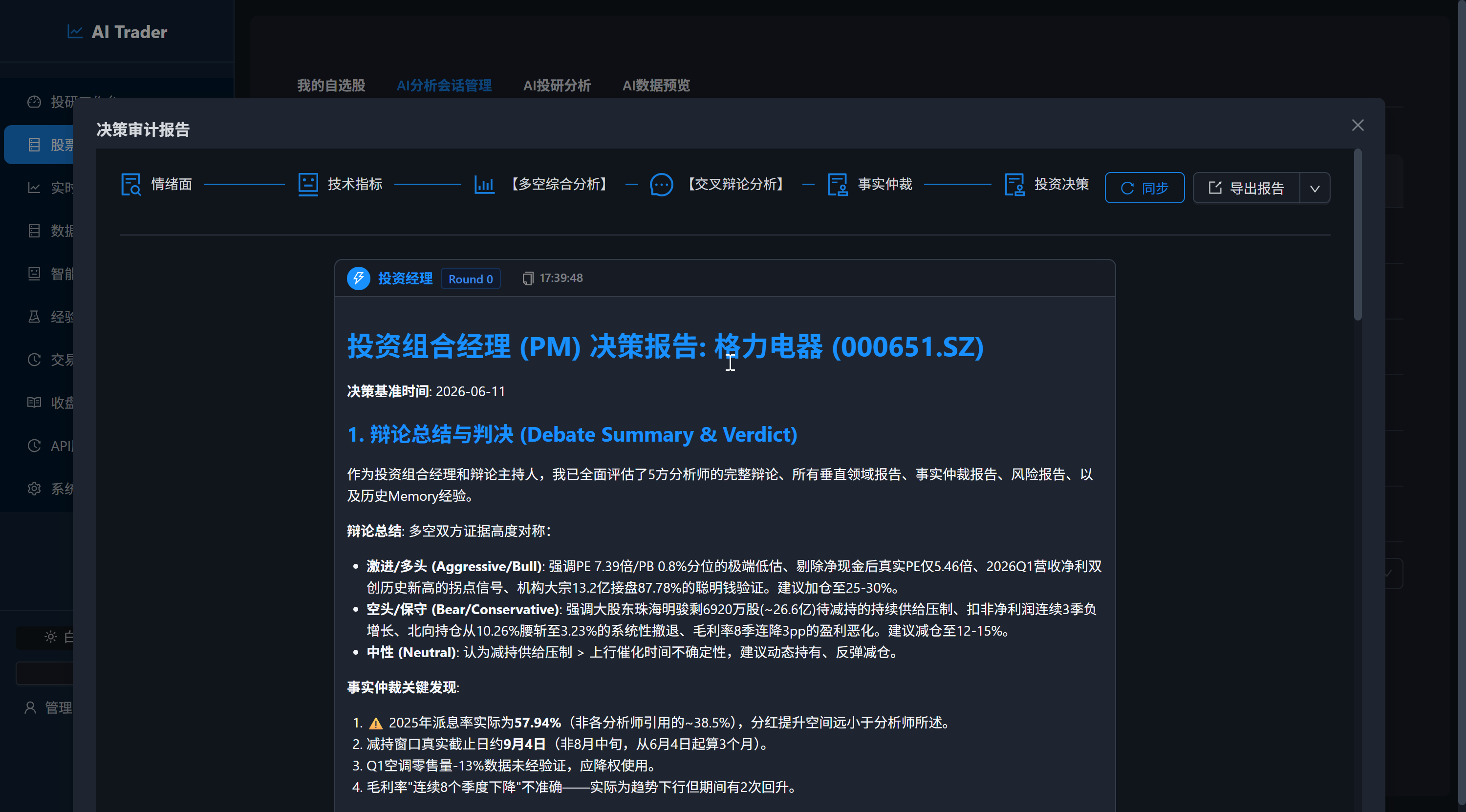Screen dimensions: 1466x812
Task: Select the 技术指标 step label
Action: click(x=355, y=184)
